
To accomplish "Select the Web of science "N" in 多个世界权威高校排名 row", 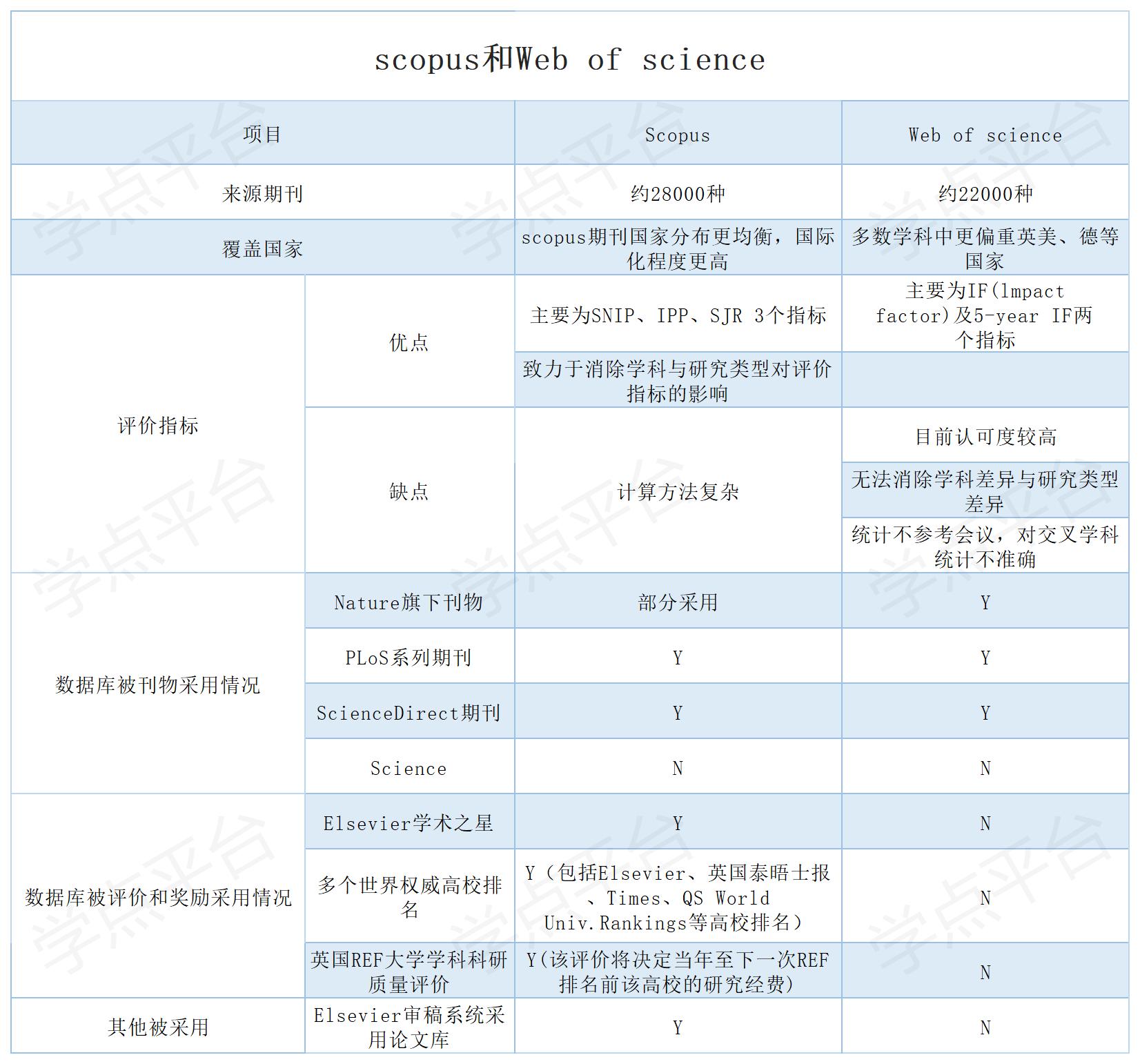I will [985, 896].
